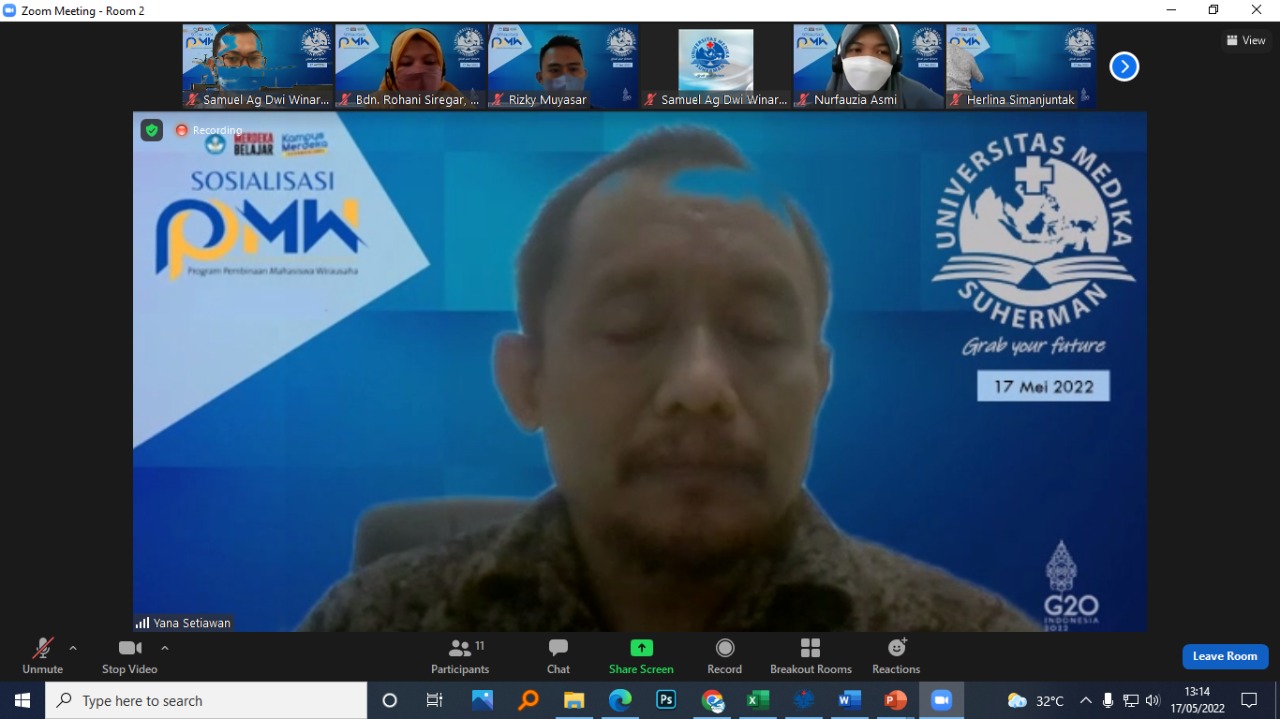This screenshot has width=1280, height=719.
Task: Click the green encryption shield icon
Action: 151,130
